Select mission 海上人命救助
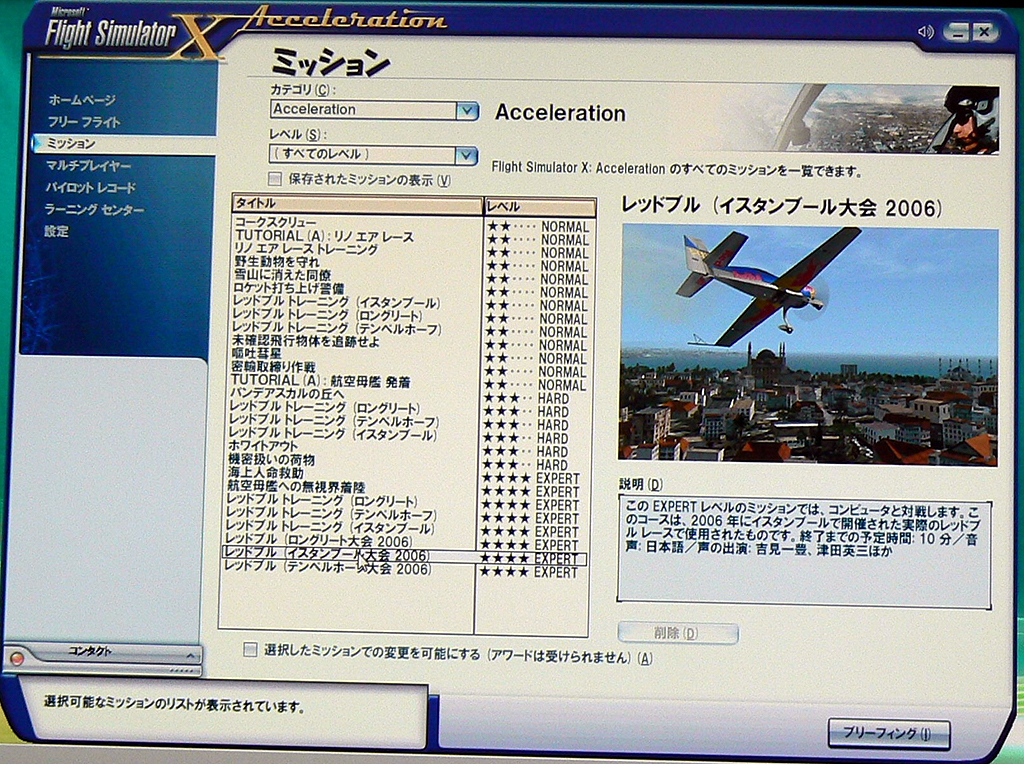This screenshot has width=1024, height=764. point(266,473)
